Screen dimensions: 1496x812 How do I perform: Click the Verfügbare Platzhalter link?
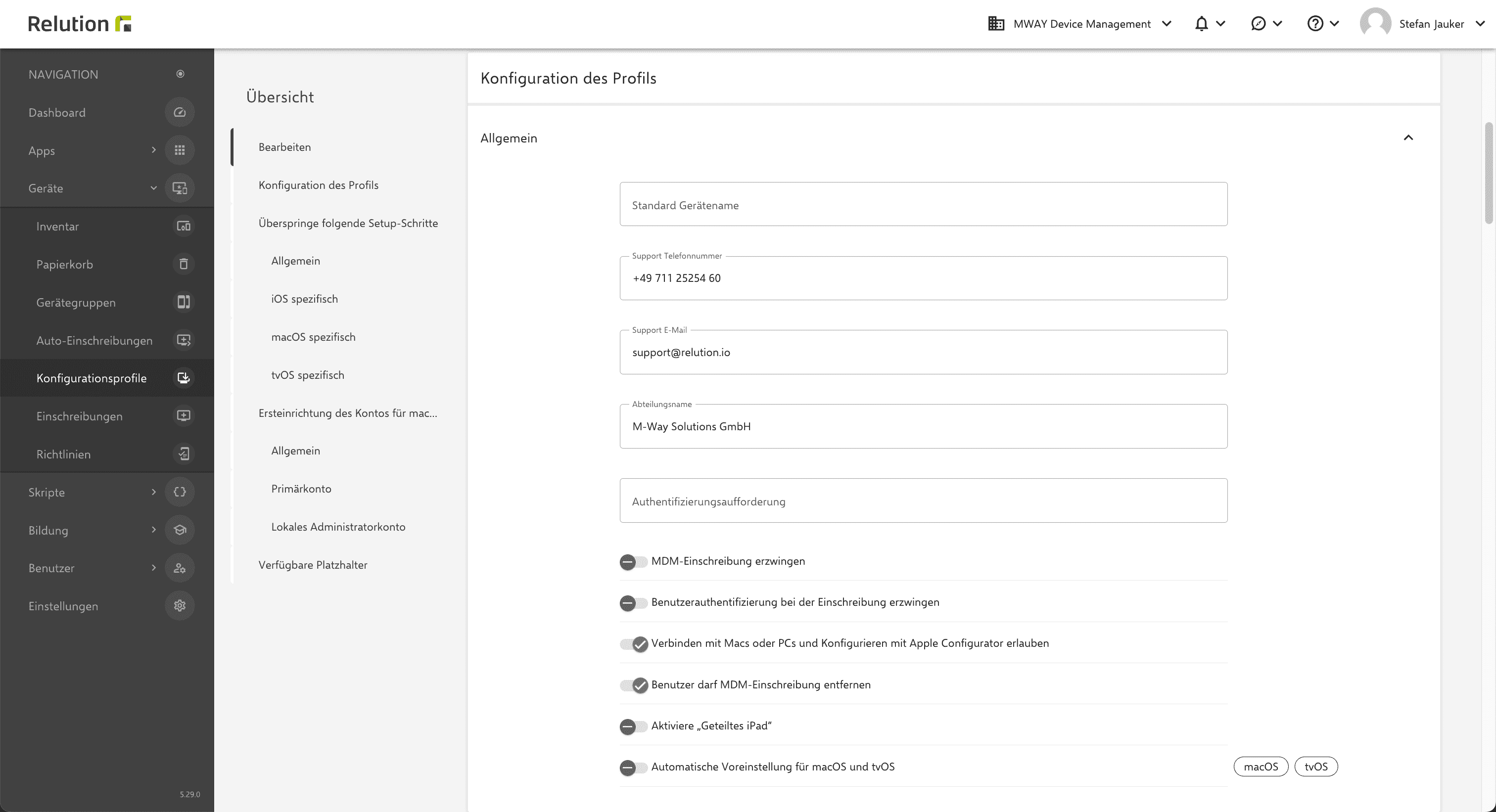click(312, 564)
